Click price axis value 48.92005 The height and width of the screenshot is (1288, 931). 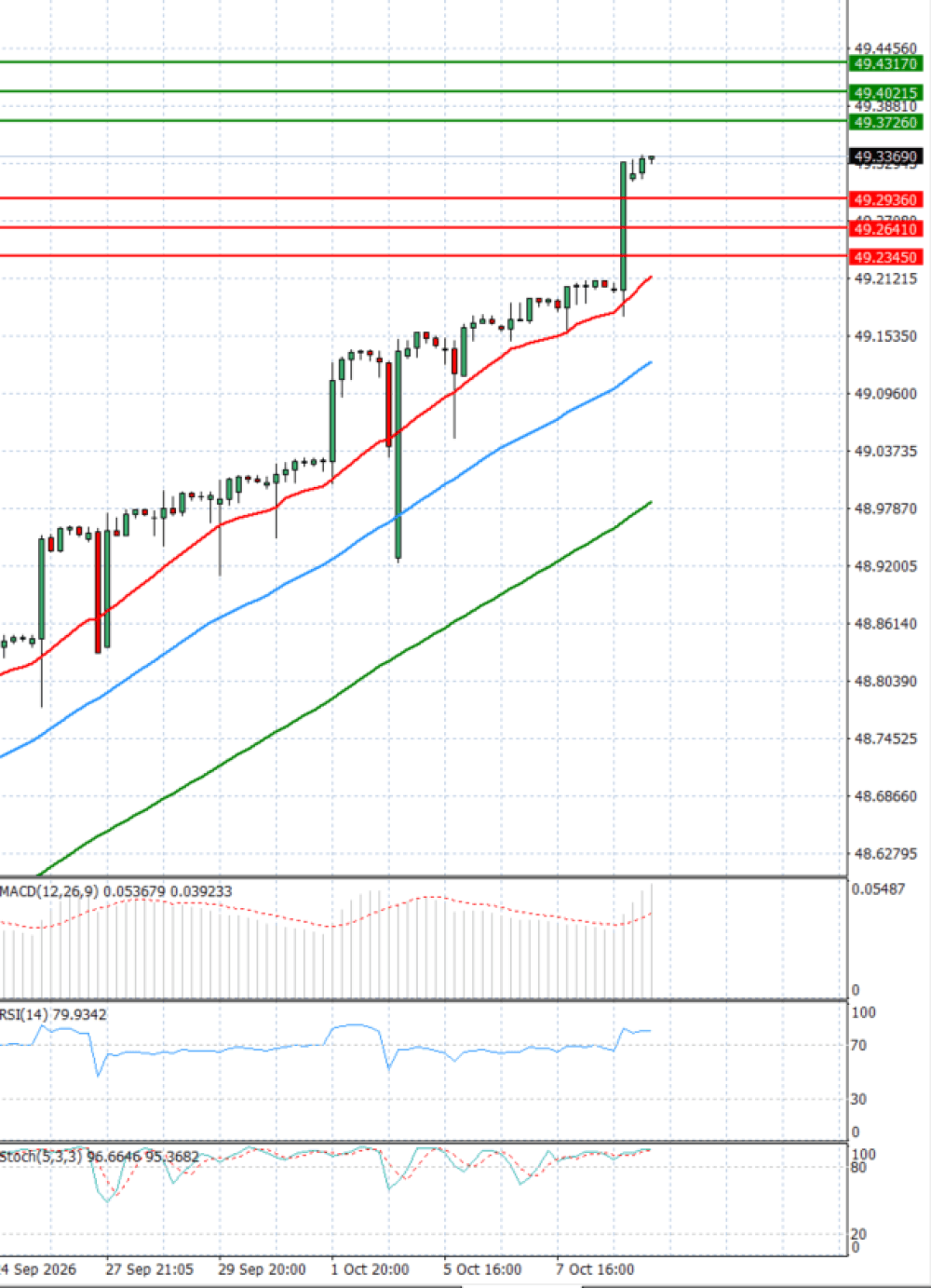(x=885, y=566)
